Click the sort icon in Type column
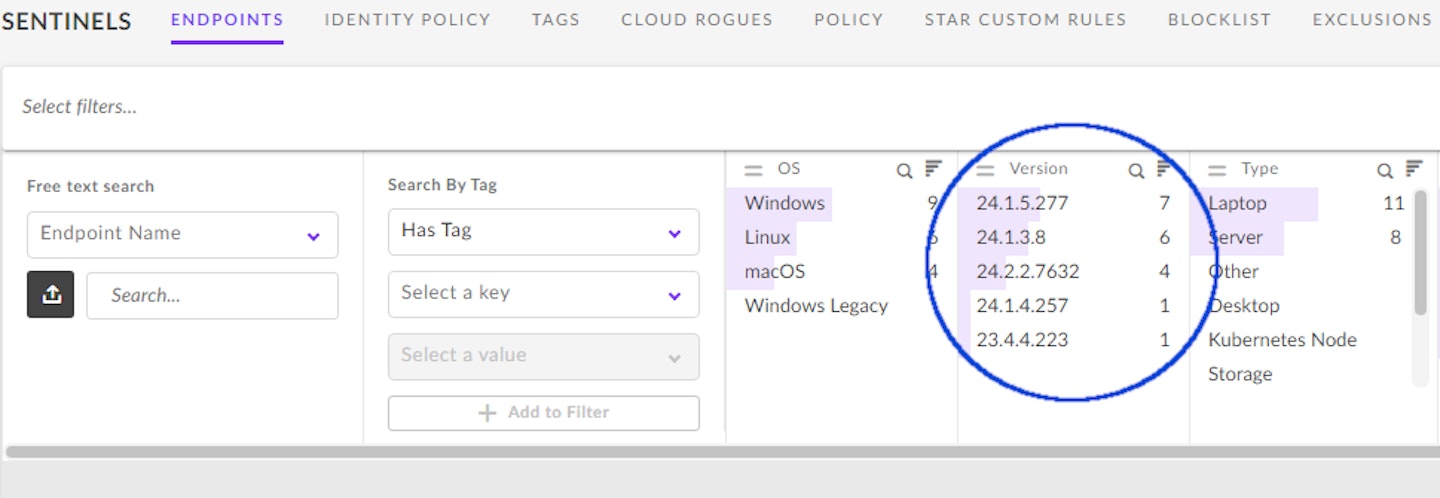1440x498 pixels. tap(1414, 169)
